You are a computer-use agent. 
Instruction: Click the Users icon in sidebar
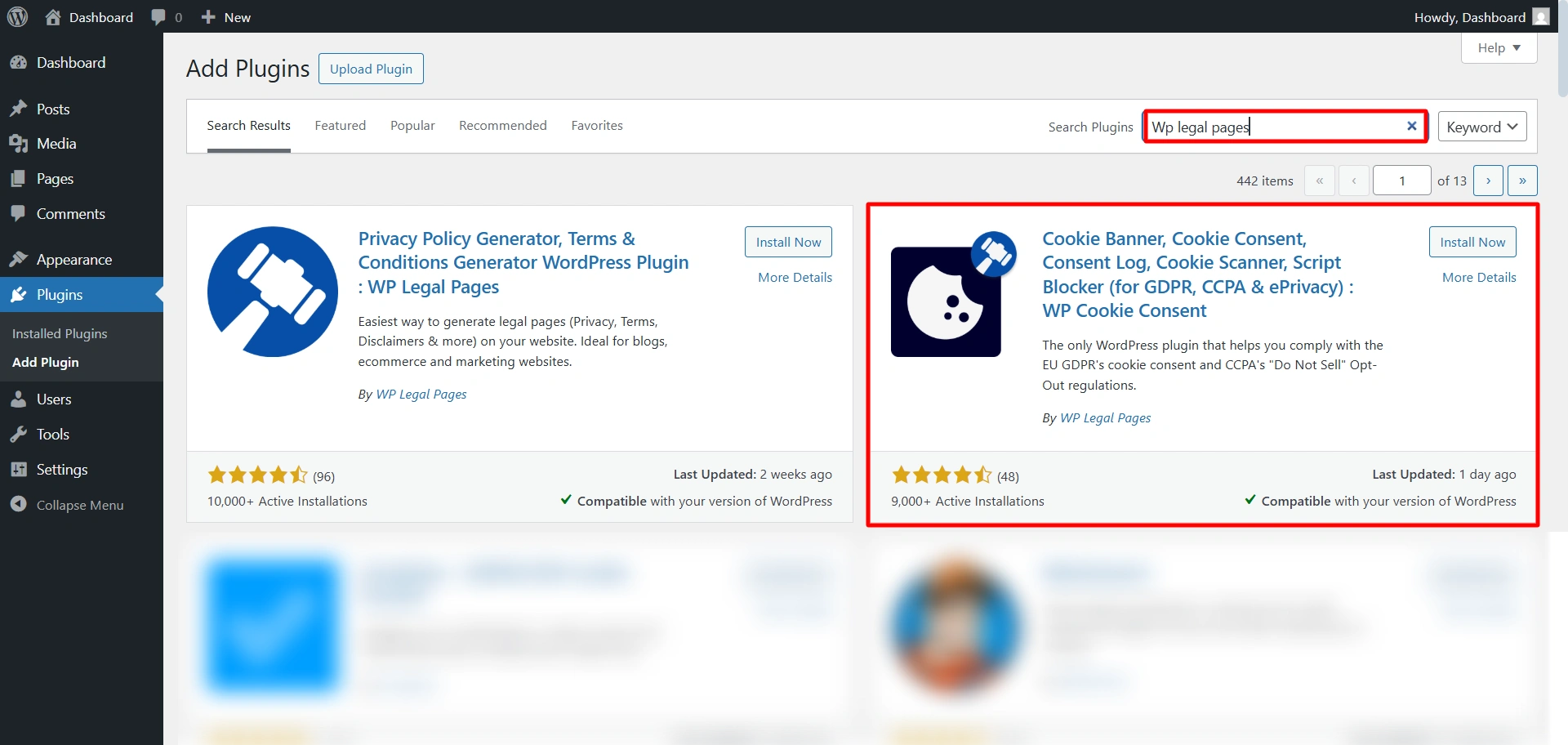click(19, 399)
